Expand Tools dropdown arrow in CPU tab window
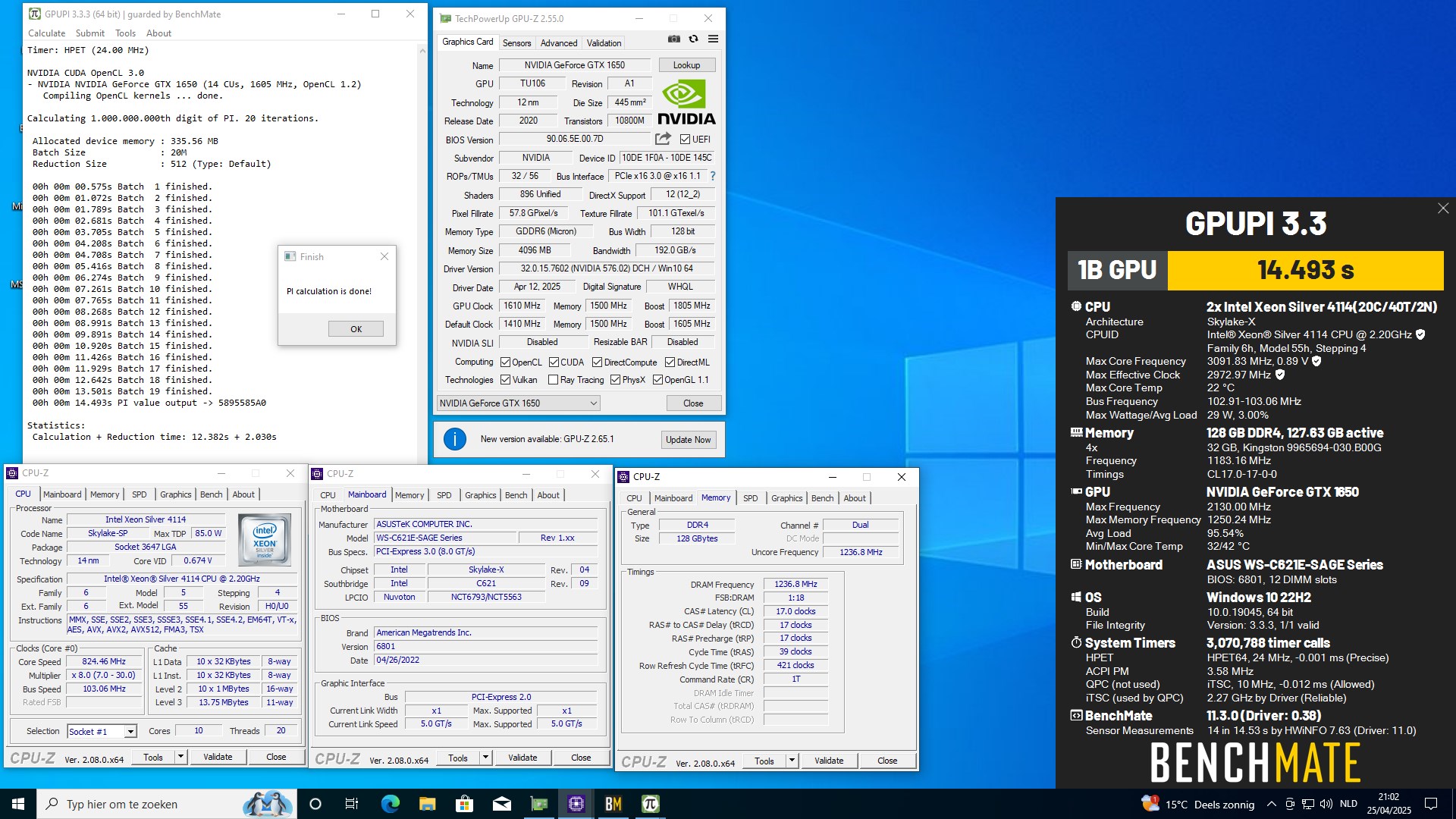Viewport: 1456px width, 819px height. (x=180, y=757)
